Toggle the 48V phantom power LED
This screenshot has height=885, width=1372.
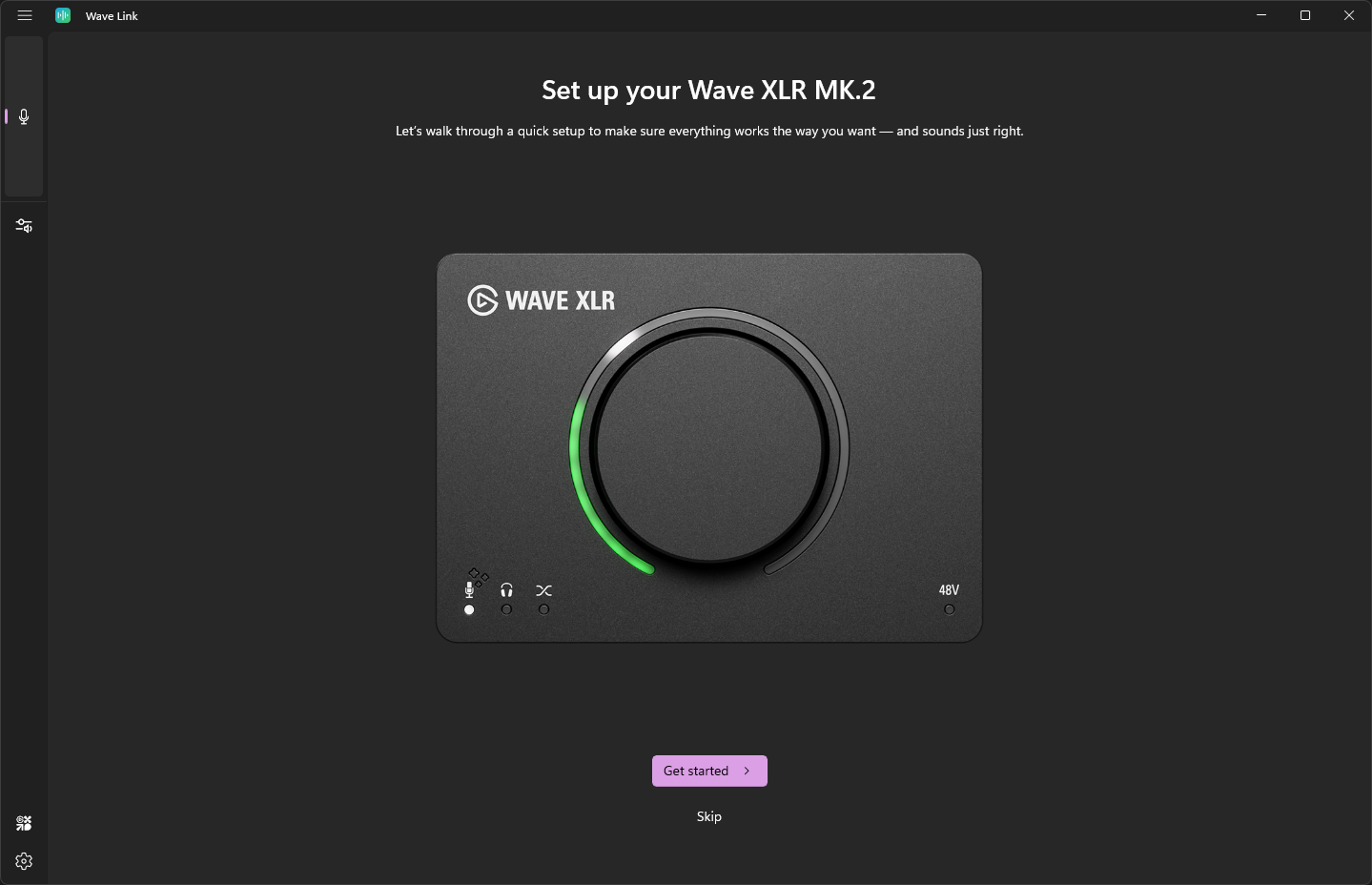[949, 609]
